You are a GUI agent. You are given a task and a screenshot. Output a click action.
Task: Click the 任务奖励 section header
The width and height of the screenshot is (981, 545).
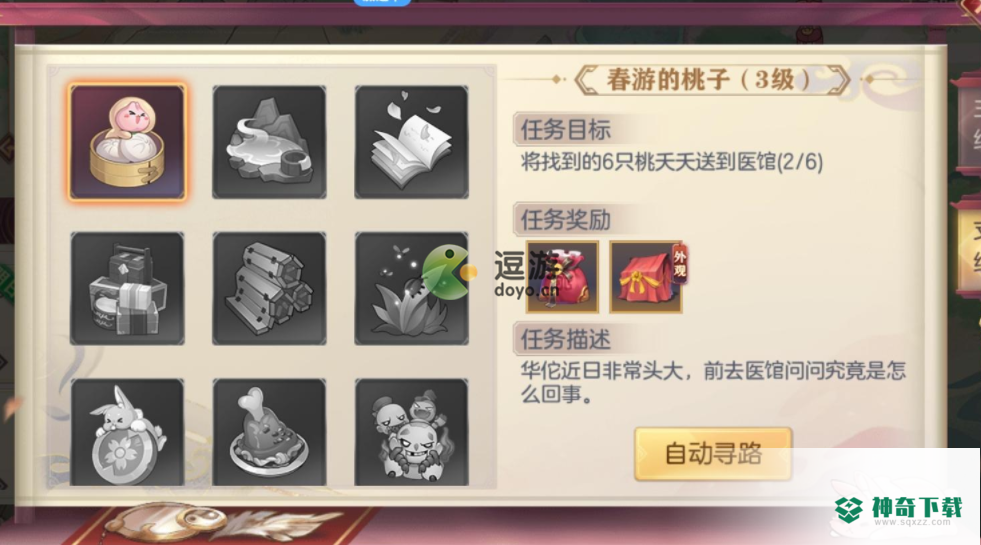coord(566,220)
